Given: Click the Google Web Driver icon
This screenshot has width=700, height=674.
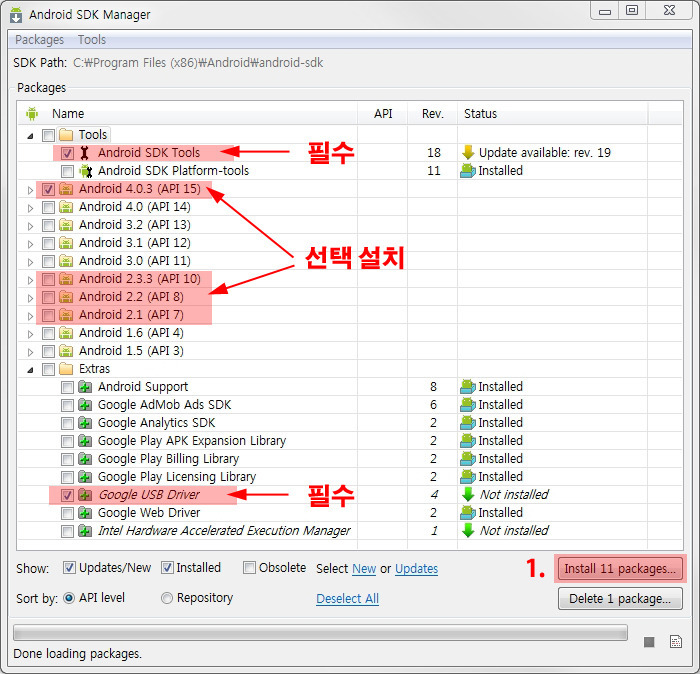Looking at the screenshot, I should [x=85, y=513].
